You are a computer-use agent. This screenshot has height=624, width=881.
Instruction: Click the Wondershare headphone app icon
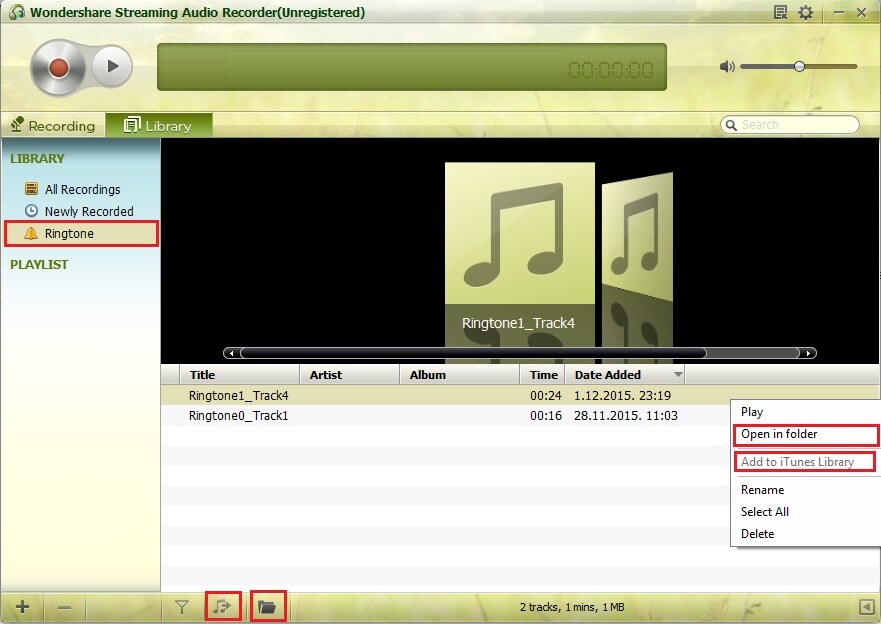click(x=17, y=12)
